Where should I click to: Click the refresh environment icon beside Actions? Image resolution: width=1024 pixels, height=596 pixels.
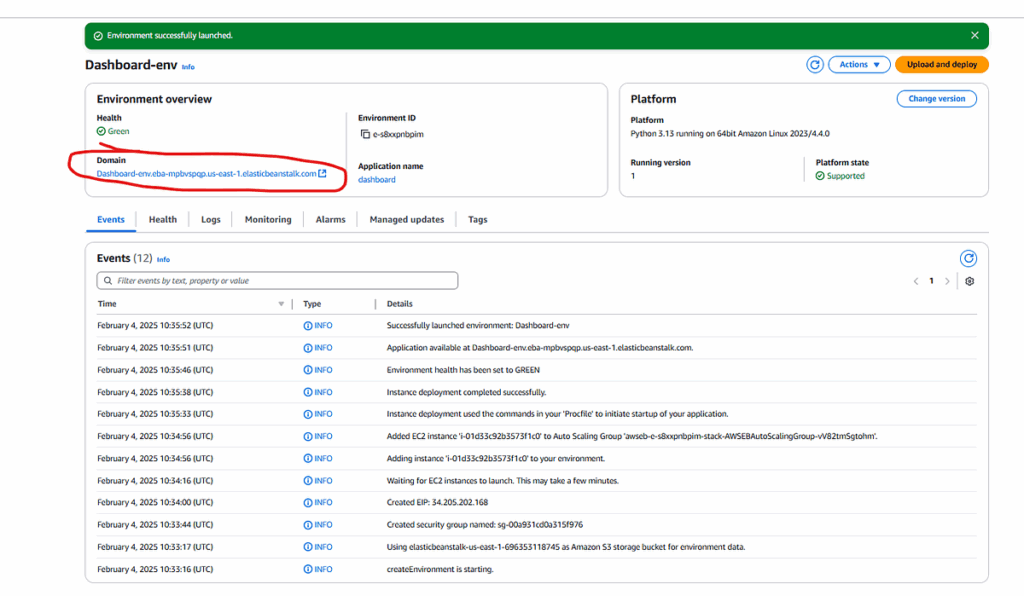[x=815, y=64]
